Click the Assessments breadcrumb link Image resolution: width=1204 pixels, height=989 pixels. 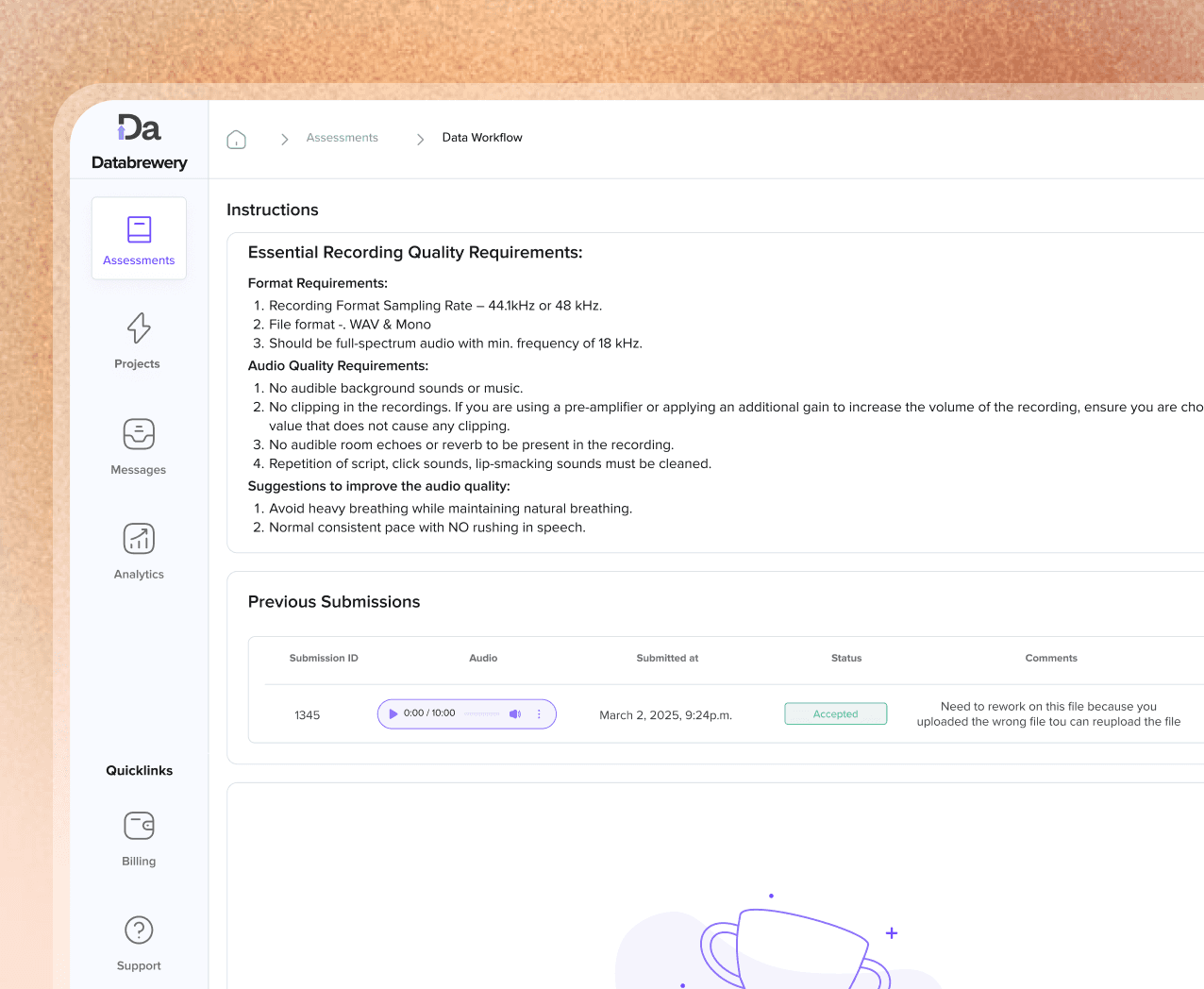point(342,138)
